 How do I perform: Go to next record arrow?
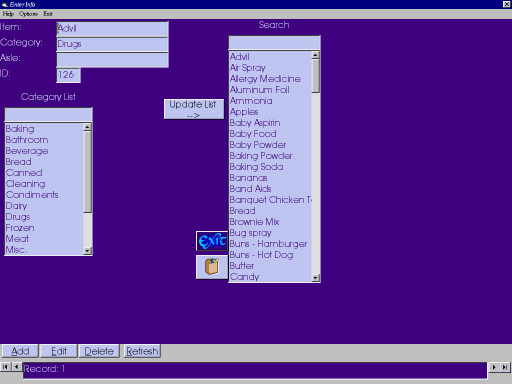pyautogui.click(x=494, y=367)
